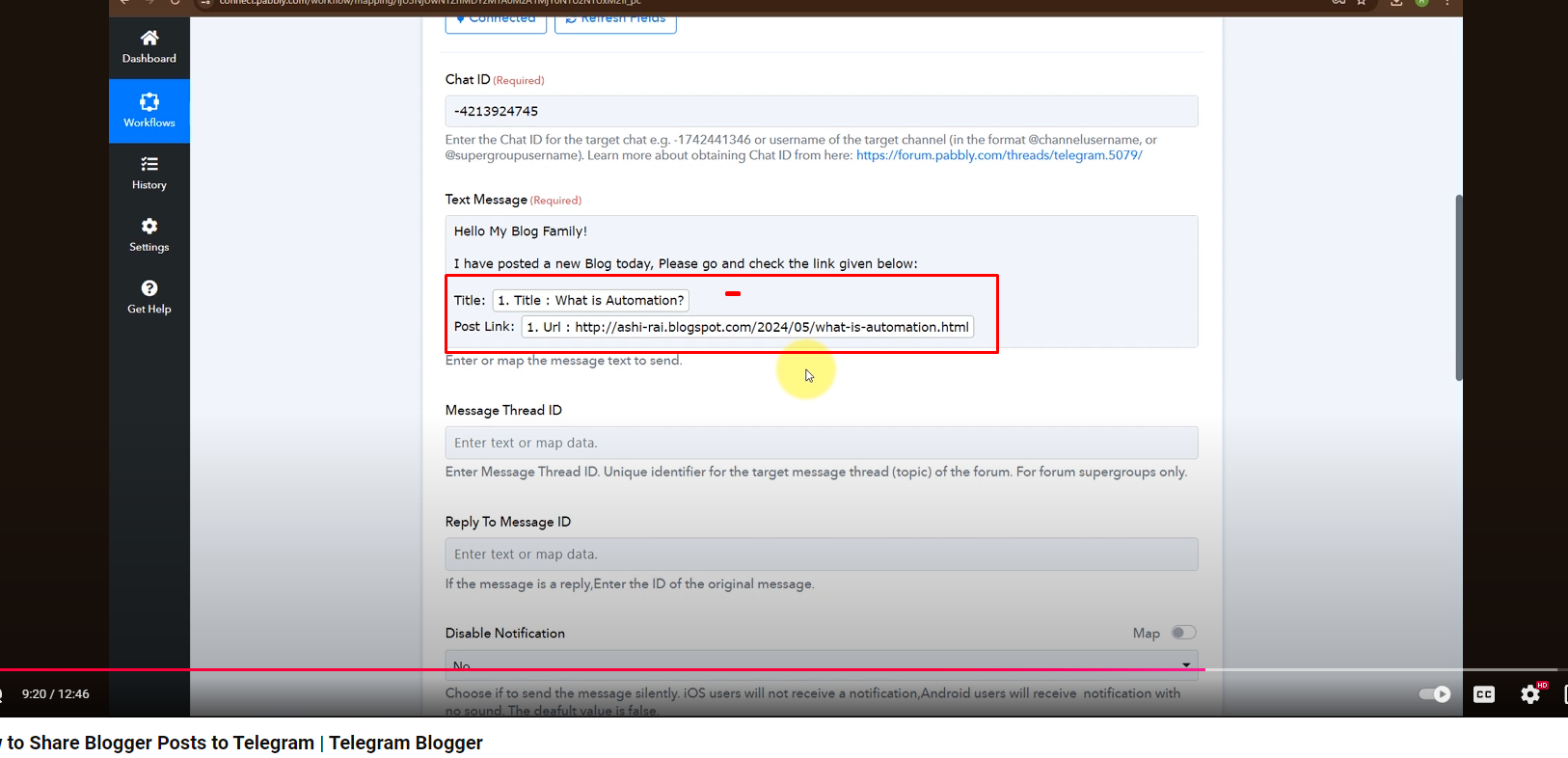
Task: Toggle the Map switch for Disable Notification
Action: point(1183,633)
